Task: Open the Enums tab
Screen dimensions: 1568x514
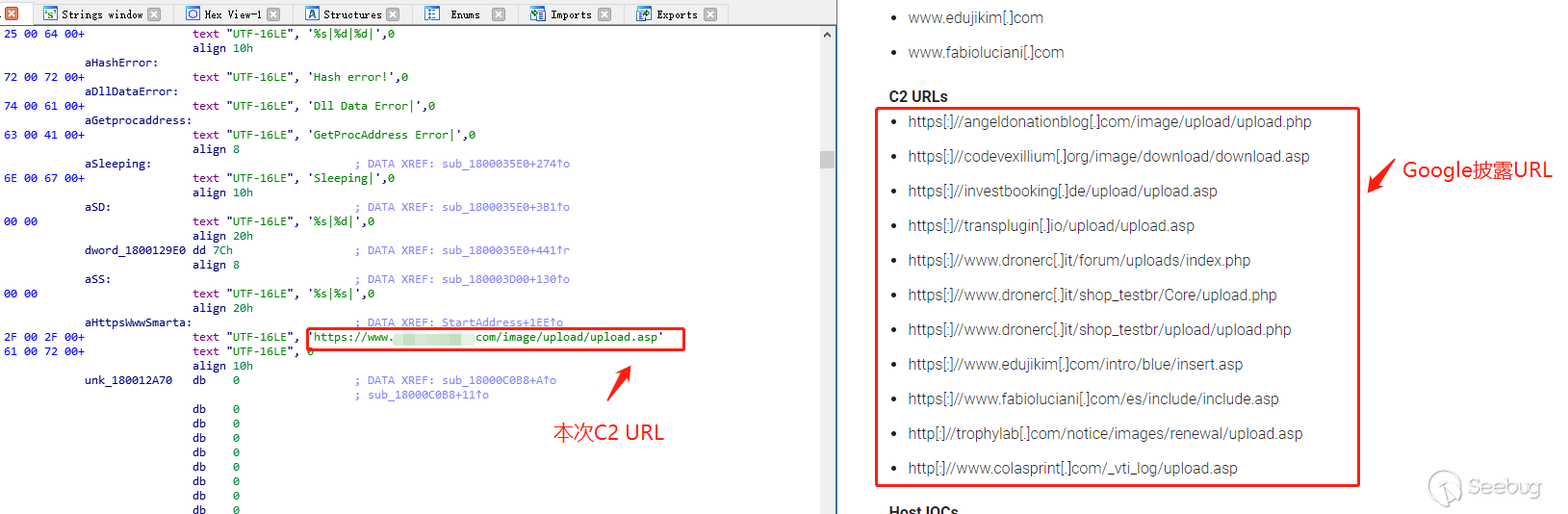Action: point(465,14)
